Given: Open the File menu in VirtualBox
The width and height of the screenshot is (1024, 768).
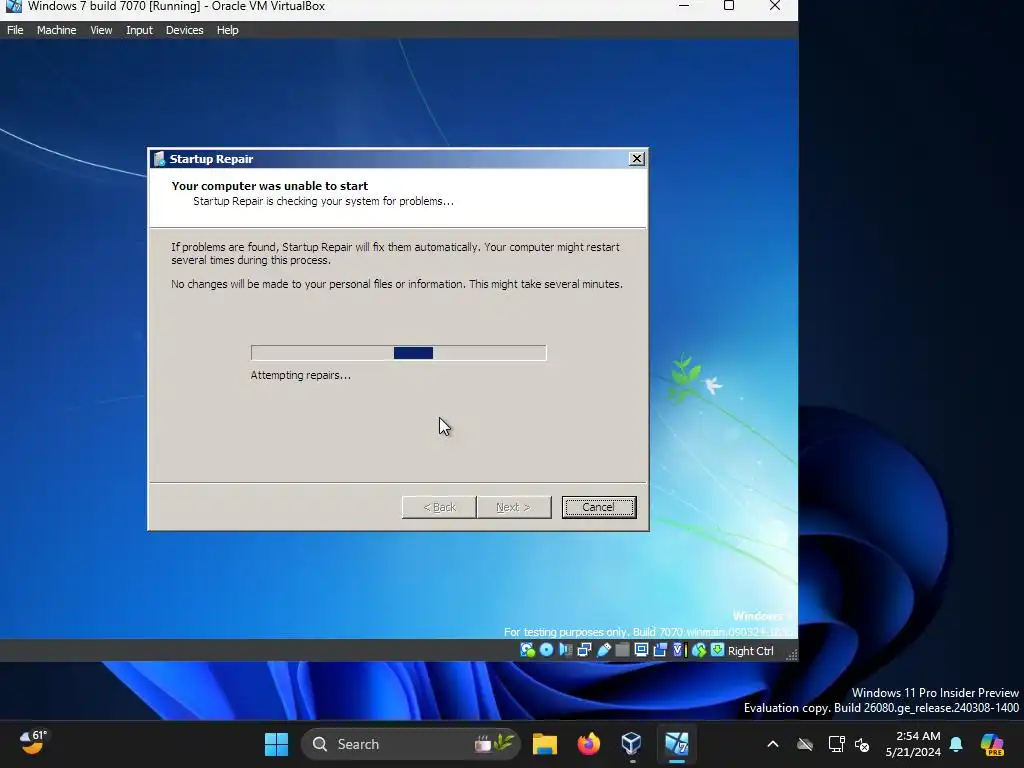Looking at the screenshot, I should (15, 30).
